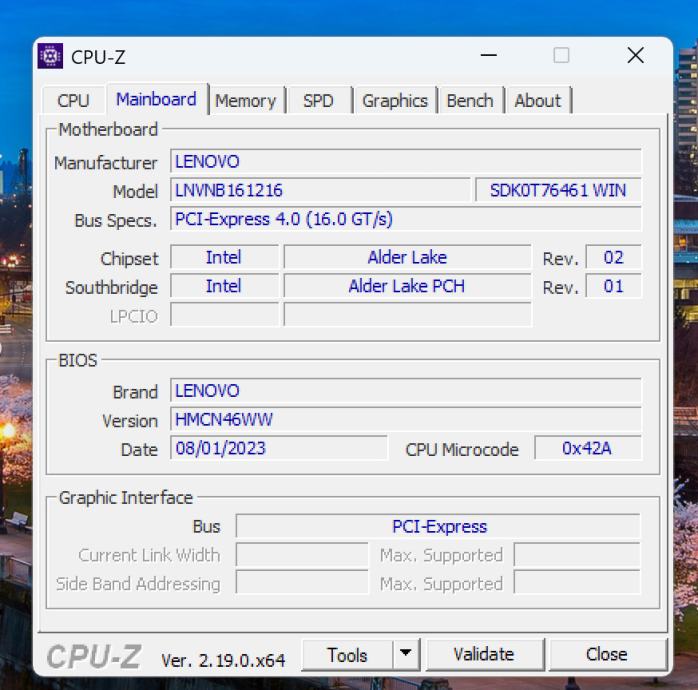Screen dimensions: 698x690
Task: Click the empty Current Link Width field
Action: pyautogui.click(x=302, y=555)
